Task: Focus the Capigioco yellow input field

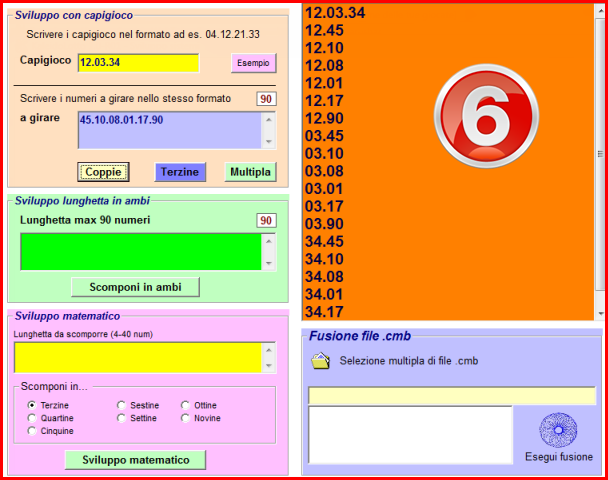Action: tap(138, 63)
